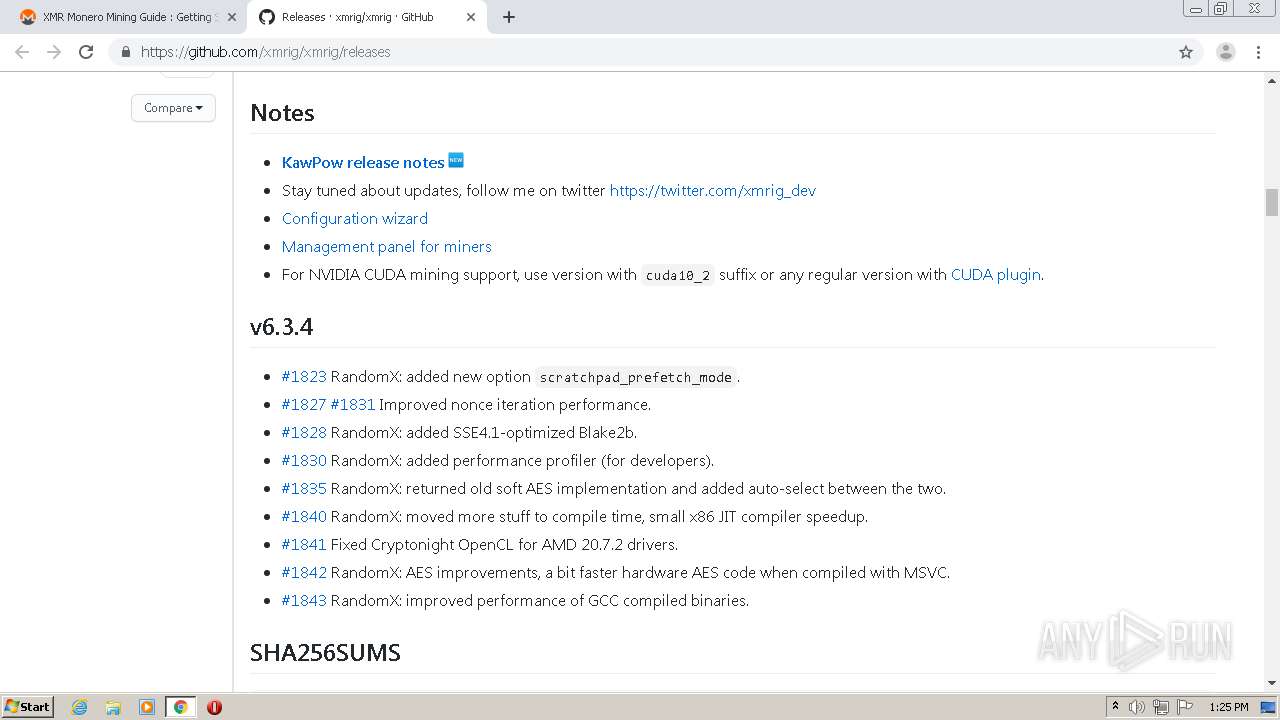This screenshot has width=1280, height=720.
Task: Select the Chrome taskbar button
Action: tap(180, 707)
